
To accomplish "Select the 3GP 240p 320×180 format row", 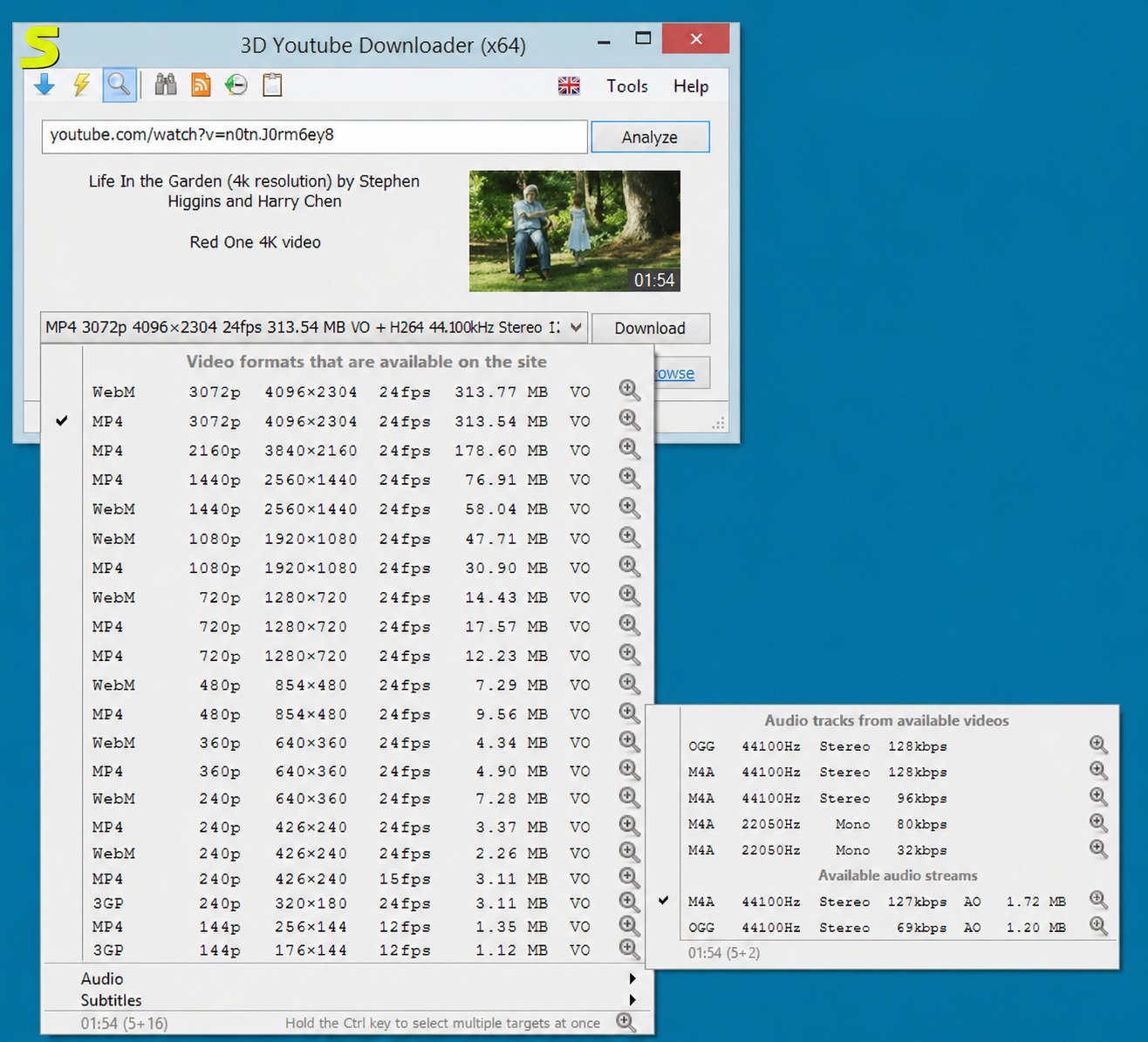I will click(x=347, y=903).
